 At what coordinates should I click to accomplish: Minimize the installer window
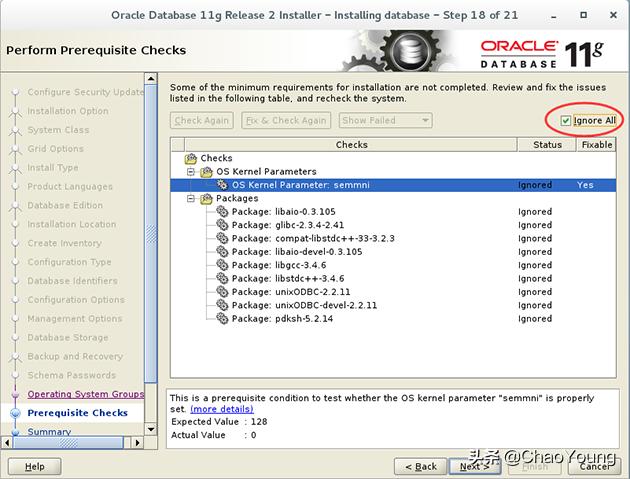554,16
